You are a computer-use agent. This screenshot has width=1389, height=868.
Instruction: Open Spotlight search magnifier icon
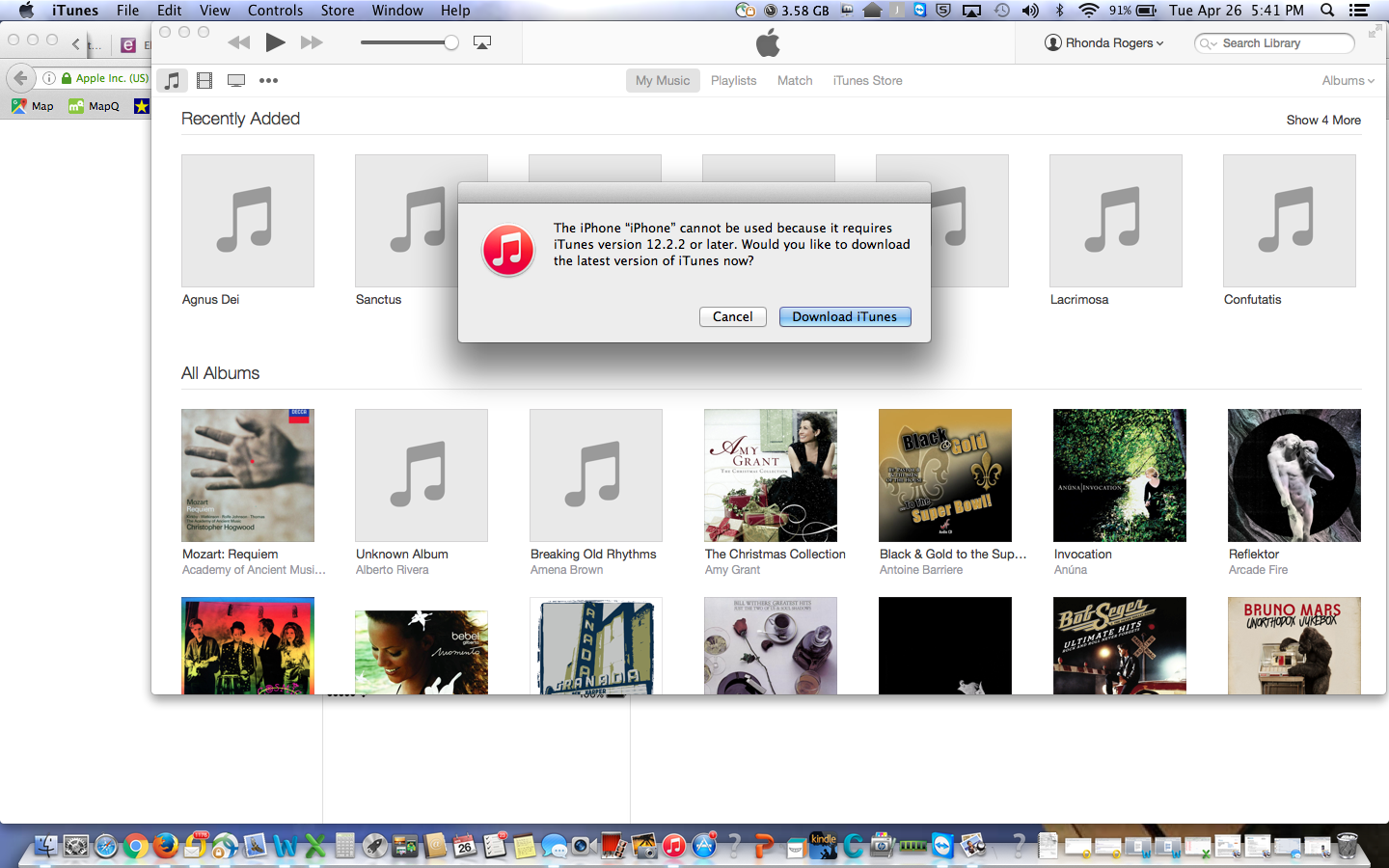(x=1327, y=11)
